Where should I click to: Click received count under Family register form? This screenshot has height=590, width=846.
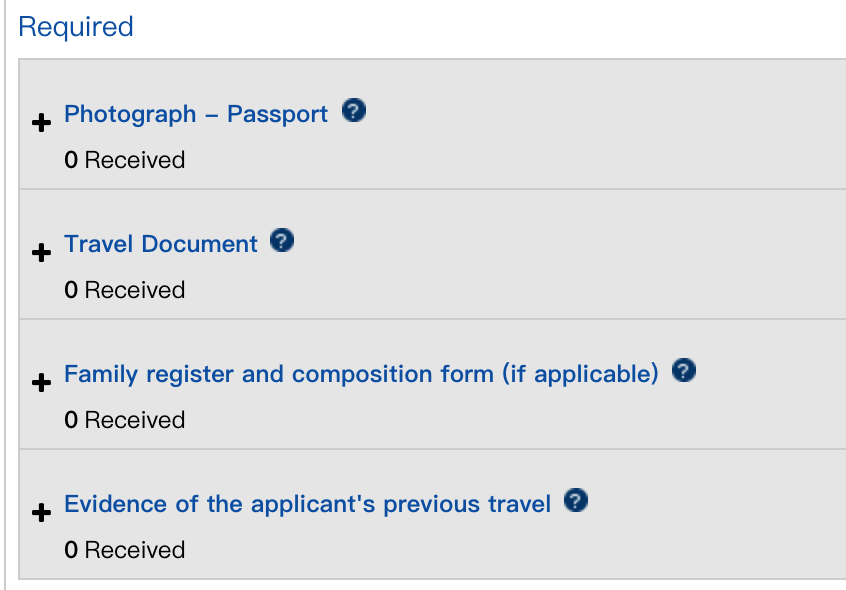point(124,420)
